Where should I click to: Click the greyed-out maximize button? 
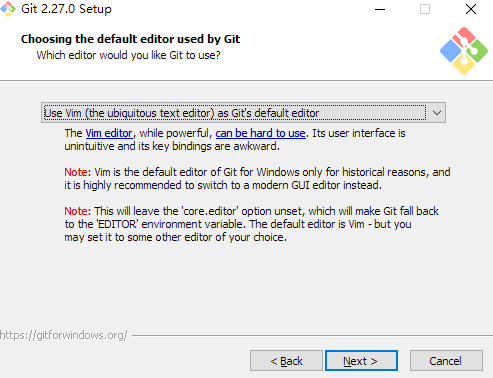425,9
